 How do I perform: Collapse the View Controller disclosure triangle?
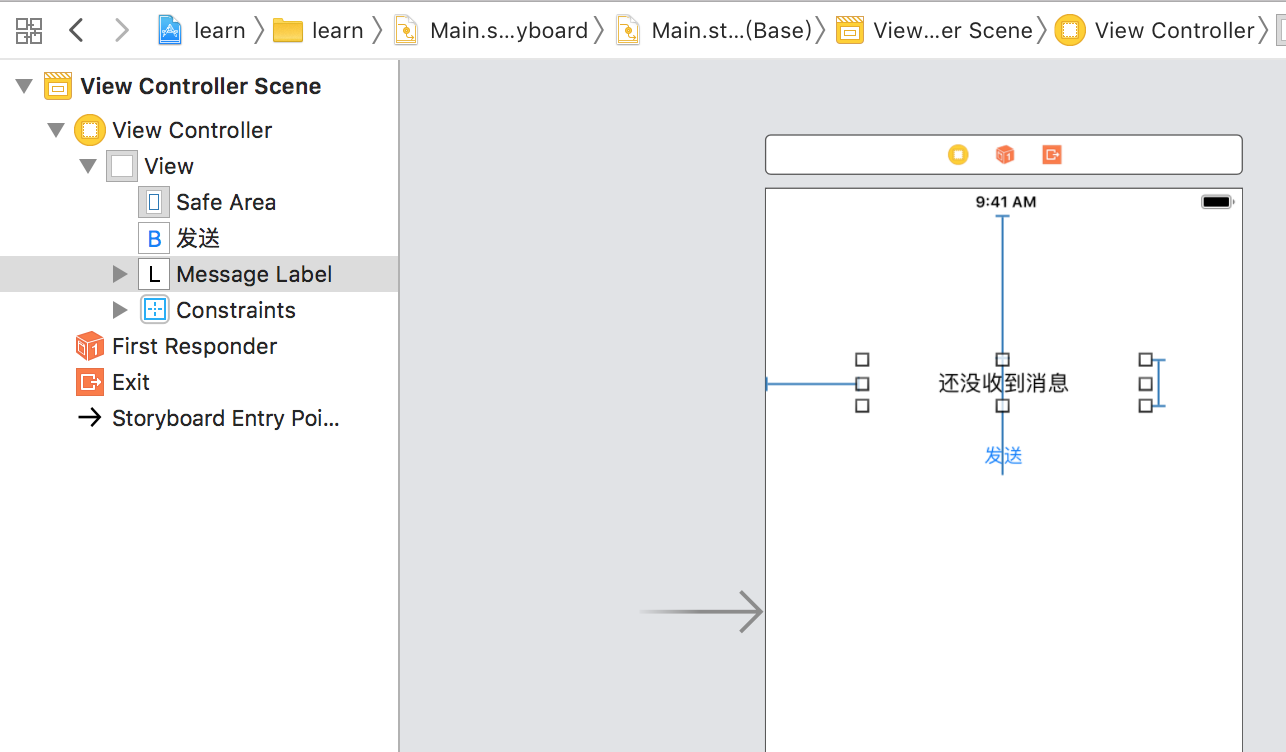coord(56,130)
